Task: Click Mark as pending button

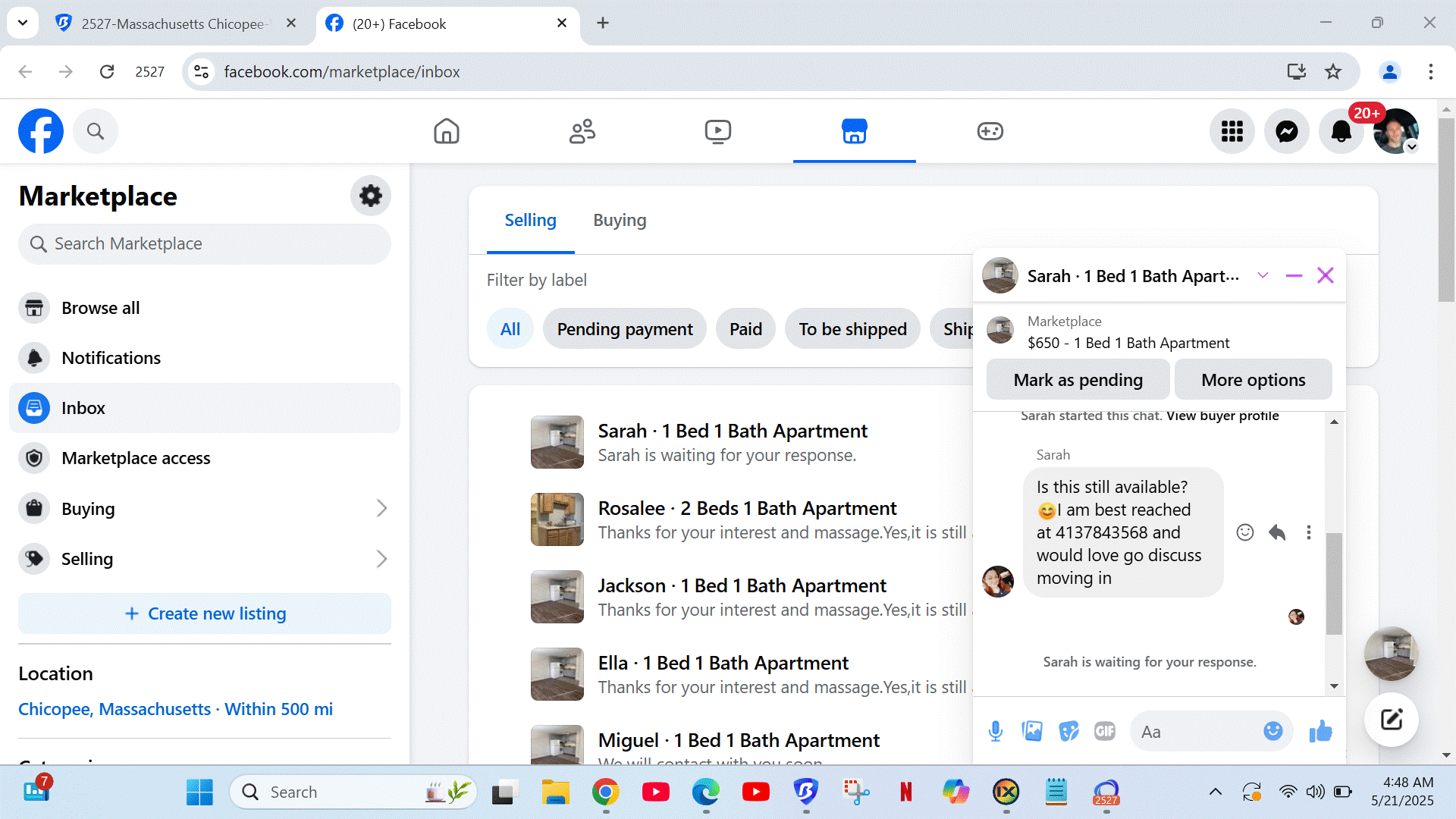Action: tap(1078, 380)
